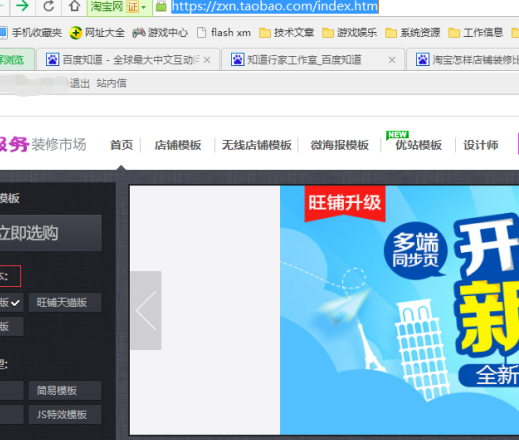Click the green forward arrow button
This screenshot has height=440, width=519.
pyautogui.click(x=22, y=6)
